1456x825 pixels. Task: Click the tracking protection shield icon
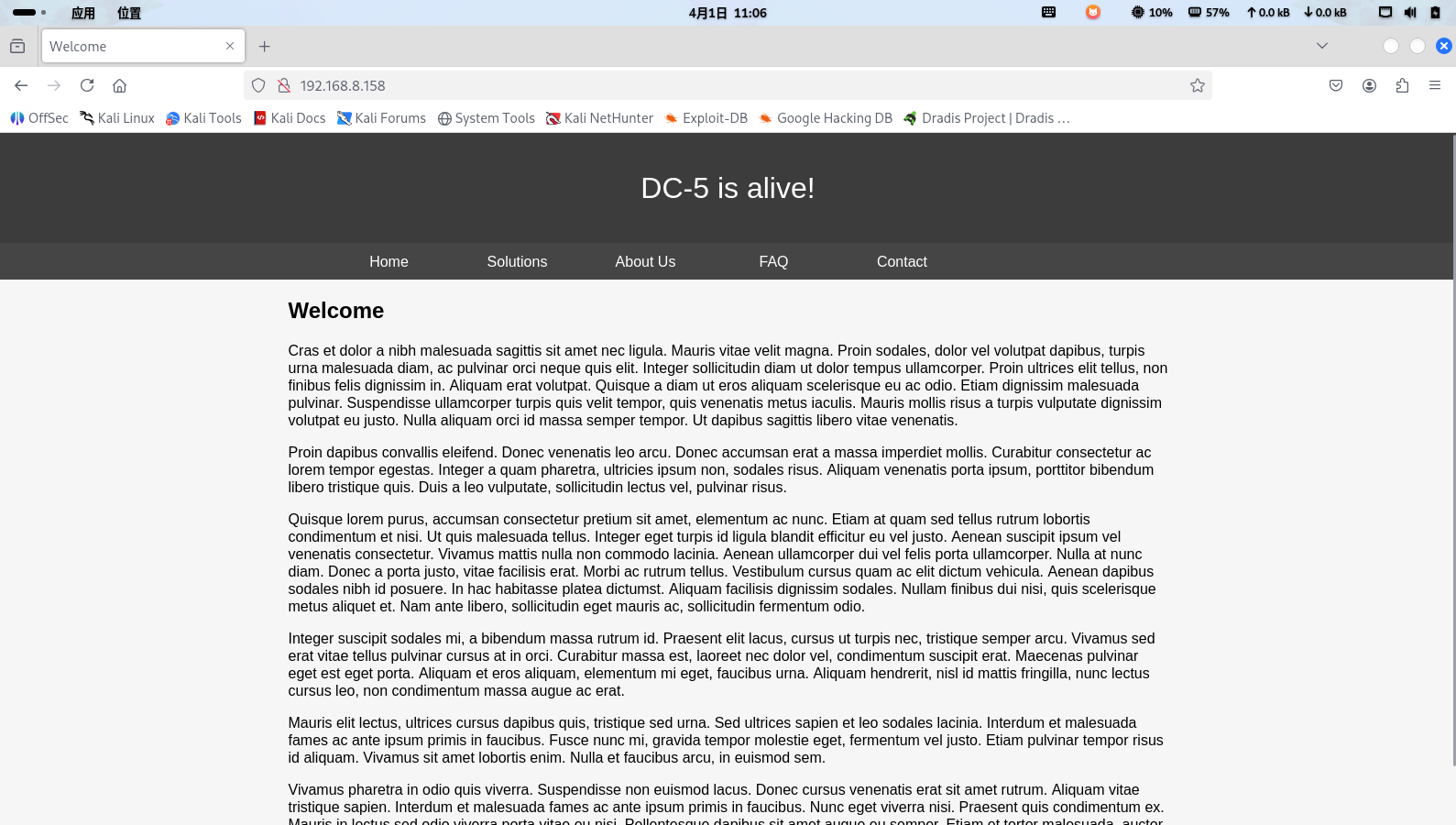tap(258, 85)
